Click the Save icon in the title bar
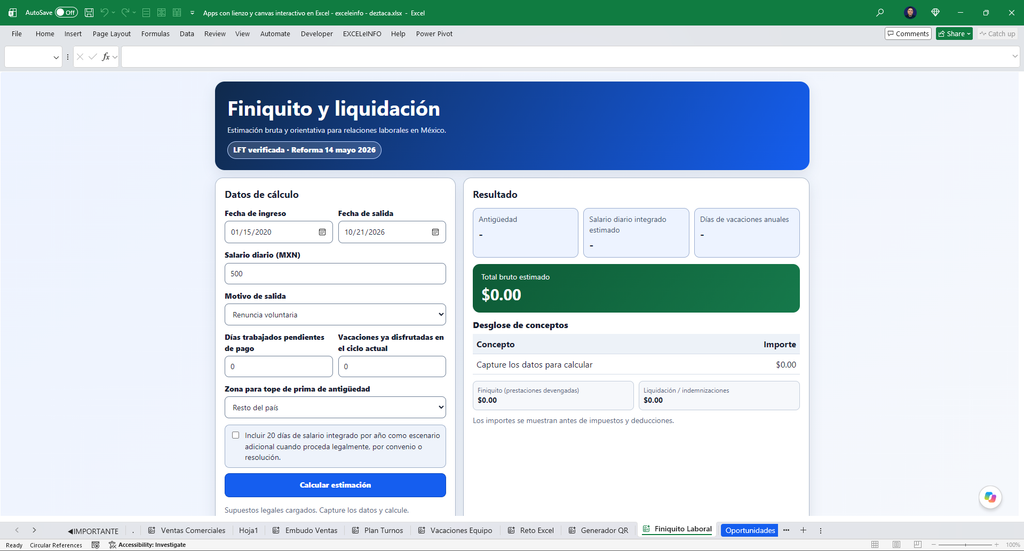This screenshot has width=1024, height=551. 89,12
